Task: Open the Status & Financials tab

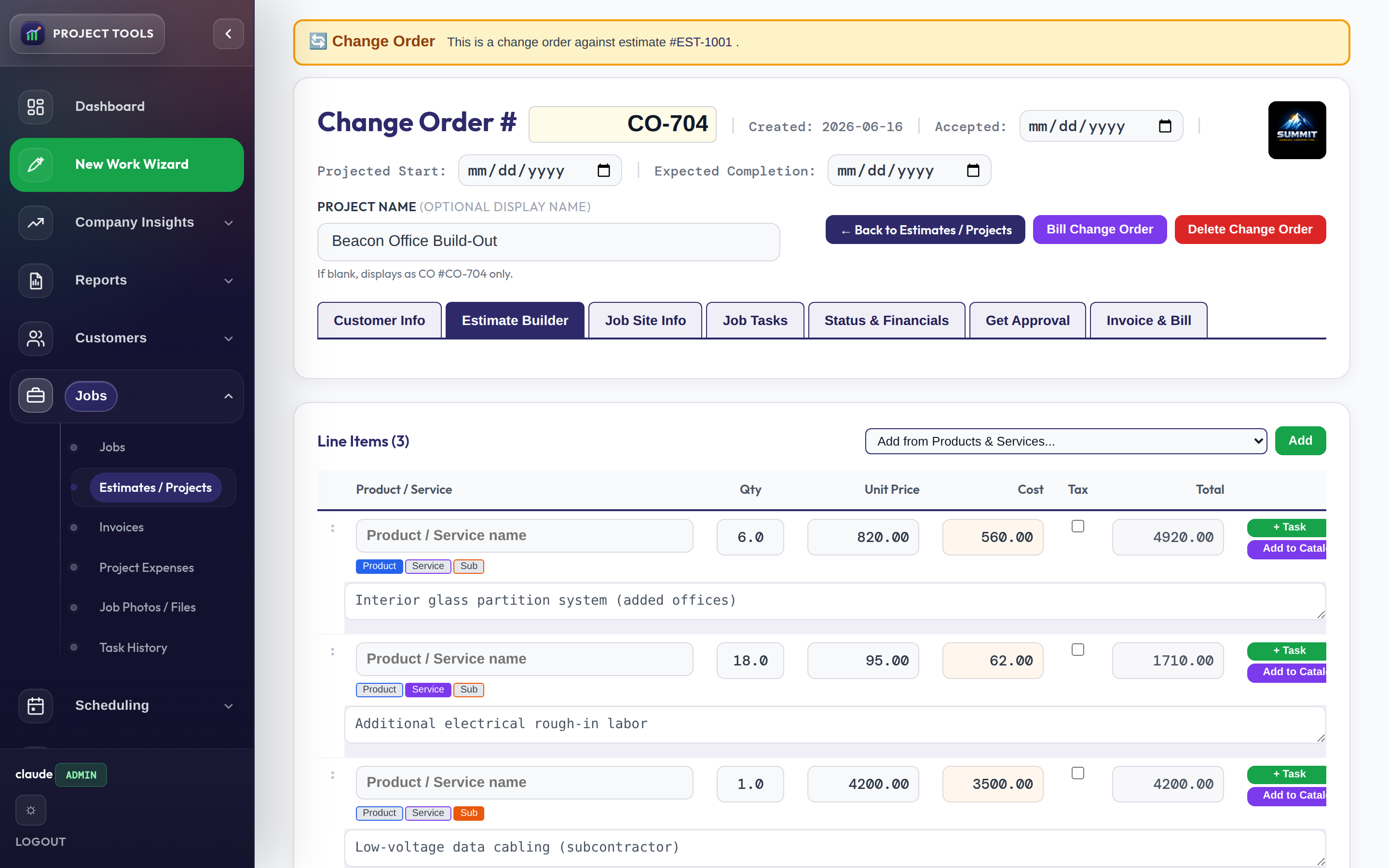Action: (886, 320)
